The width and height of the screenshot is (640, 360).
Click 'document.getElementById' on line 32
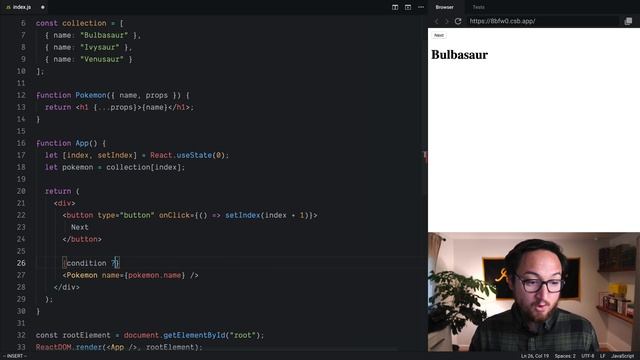174,336
